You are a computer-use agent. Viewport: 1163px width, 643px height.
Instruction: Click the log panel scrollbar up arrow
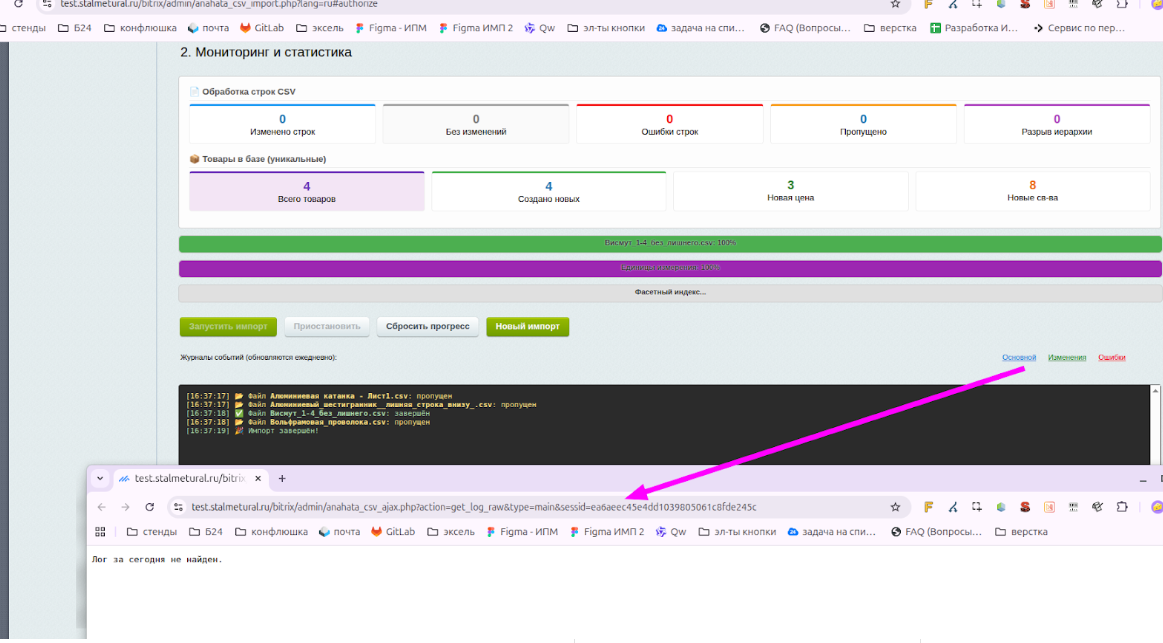1156,391
